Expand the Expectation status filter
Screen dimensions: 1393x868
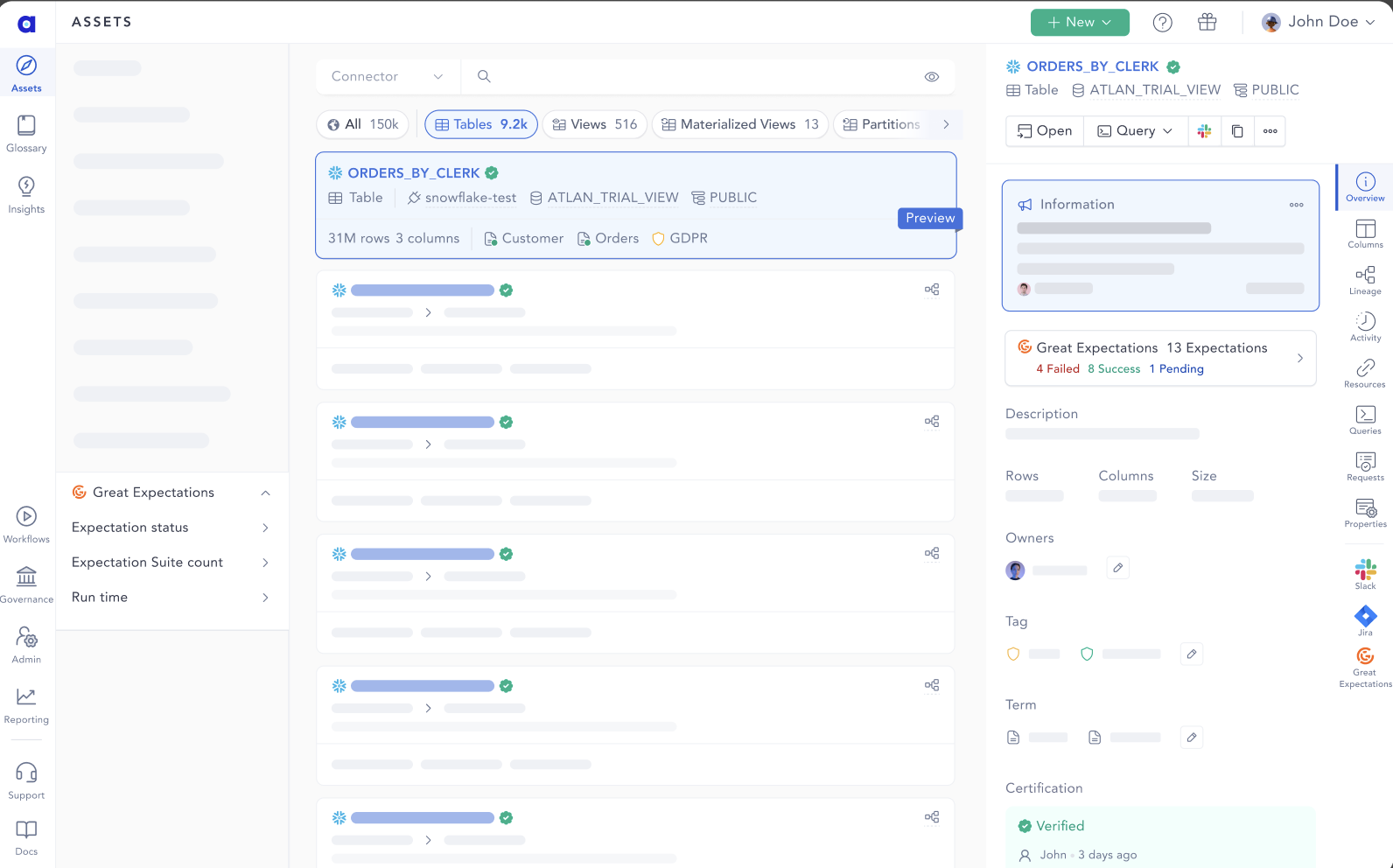172,528
